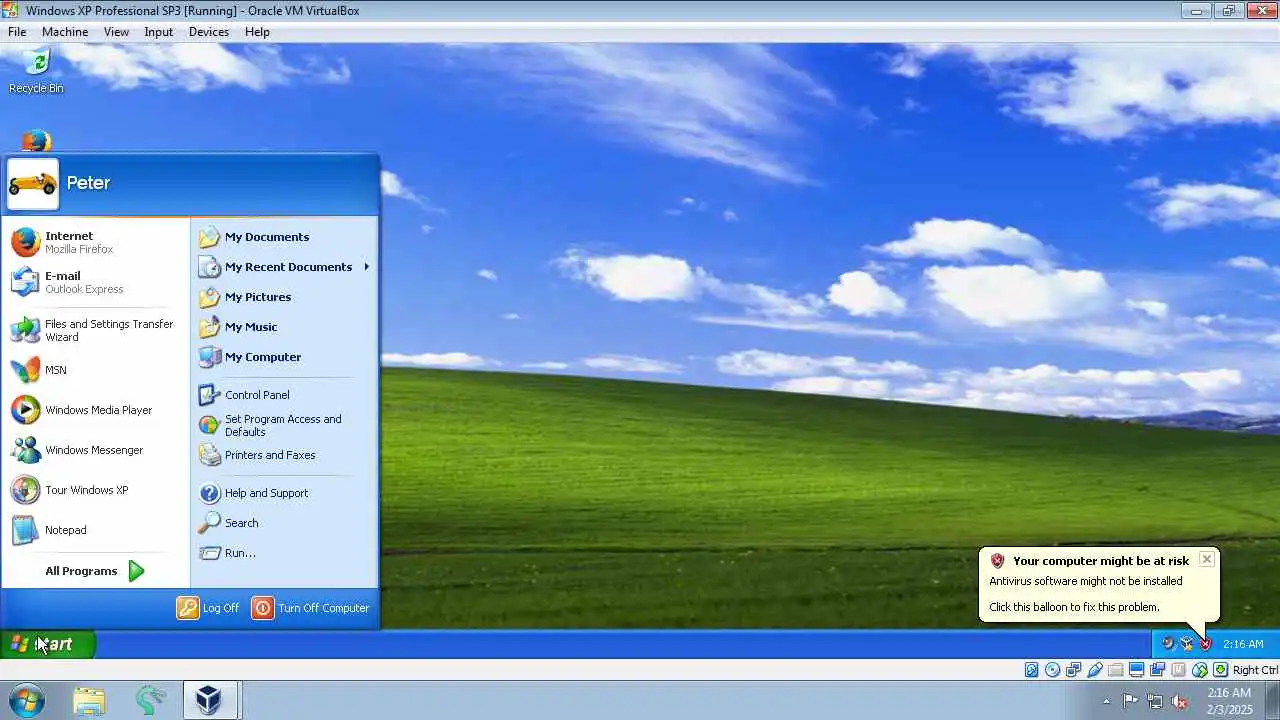Screen dimensions: 1280x720
Task: Click the host clock showing 2/3/2025
Action: [1229, 701]
